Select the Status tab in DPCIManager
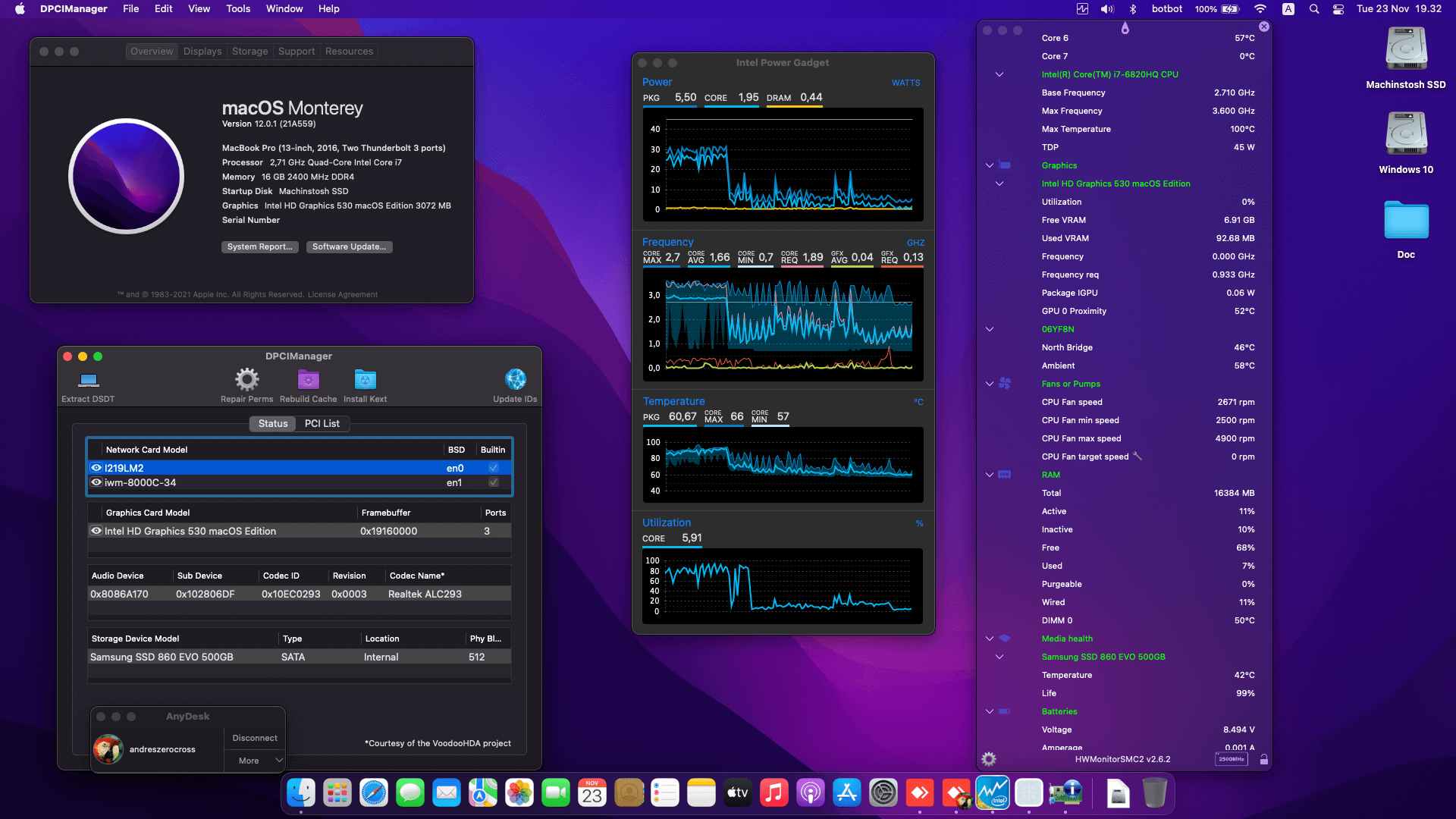Image resolution: width=1456 pixels, height=819 pixels. (273, 424)
